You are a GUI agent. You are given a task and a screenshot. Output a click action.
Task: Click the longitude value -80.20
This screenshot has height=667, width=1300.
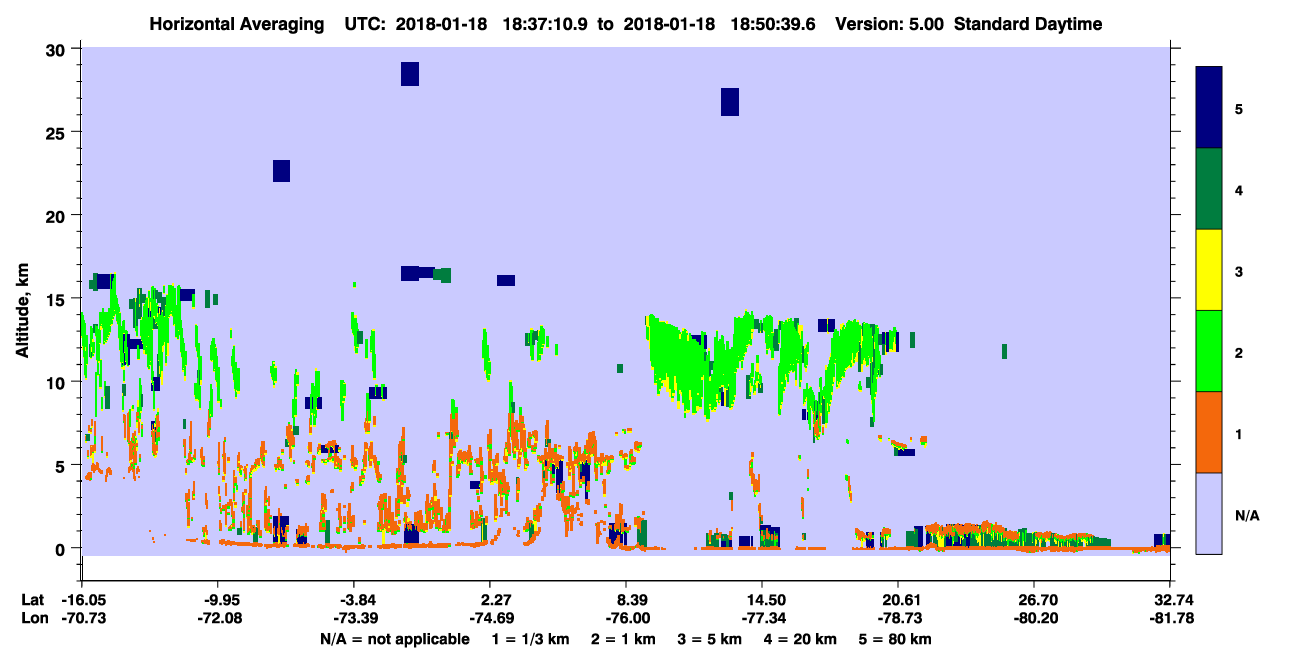coord(1034,618)
